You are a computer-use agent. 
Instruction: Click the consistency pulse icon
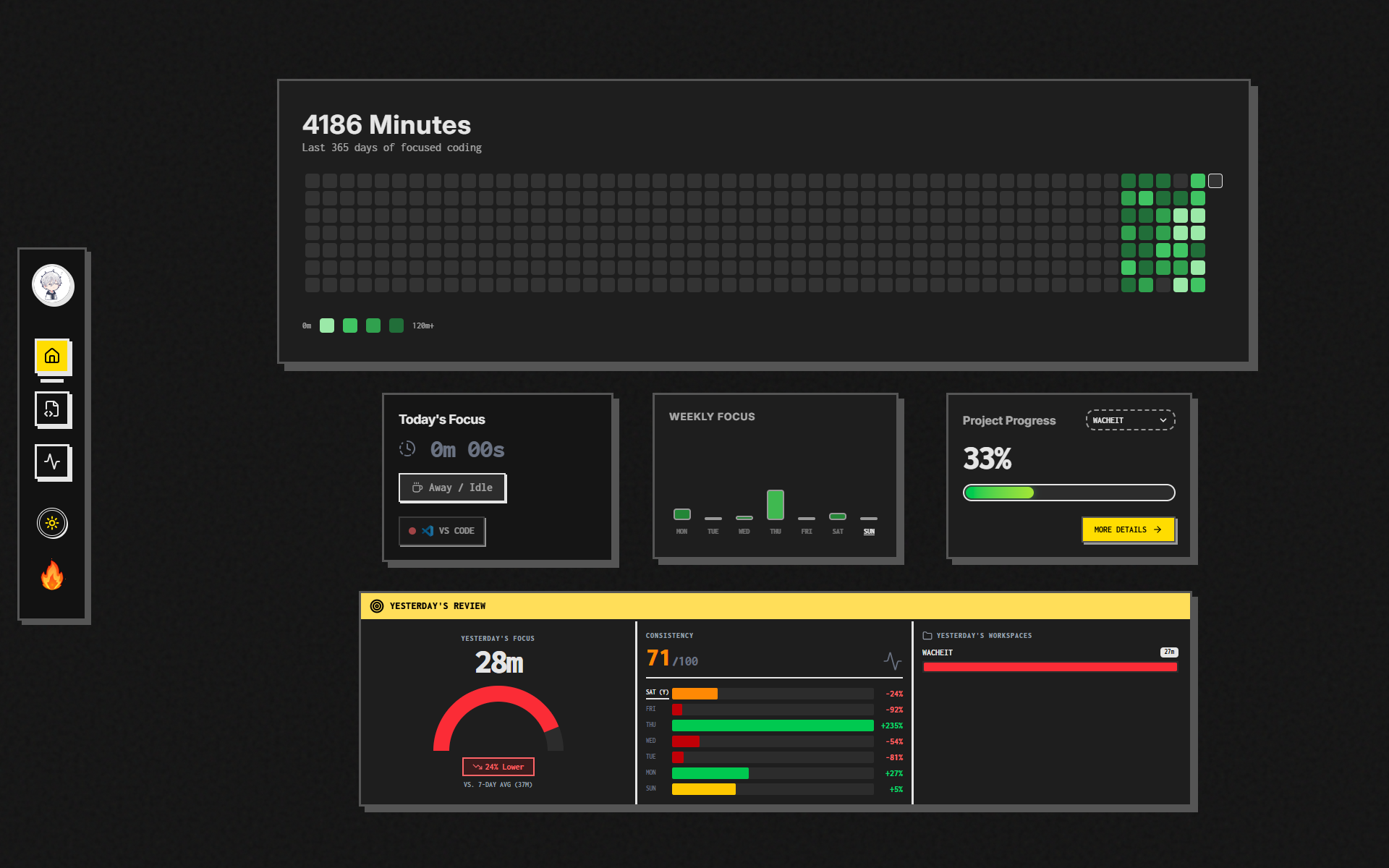(x=892, y=660)
